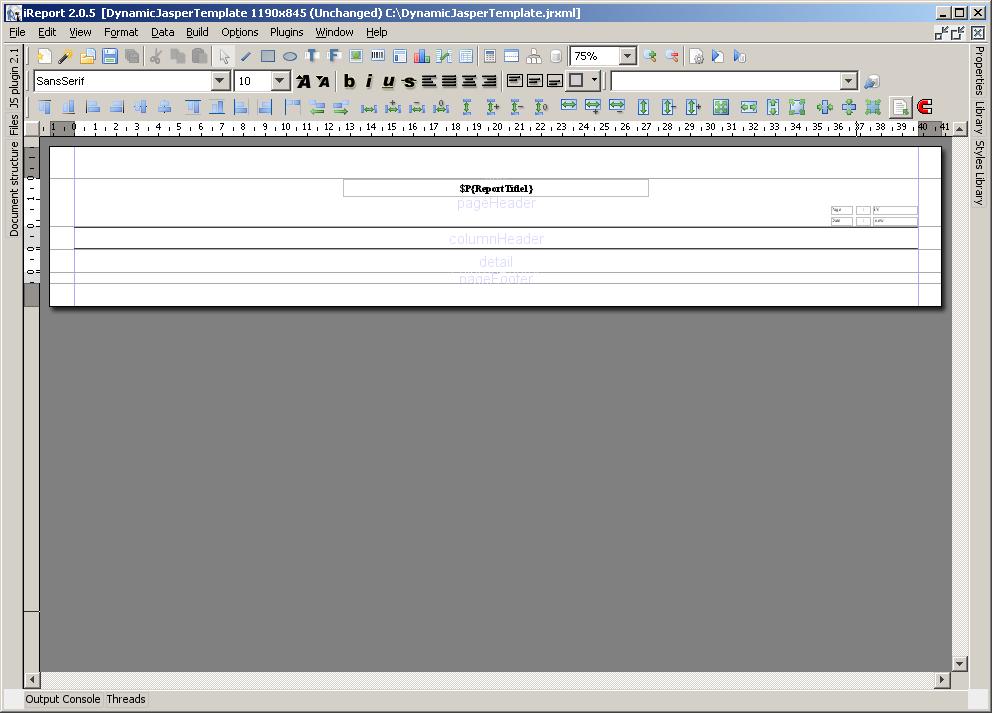Select the Ellipse tool
Screen dimensions: 992x713
(x=291, y=55)
